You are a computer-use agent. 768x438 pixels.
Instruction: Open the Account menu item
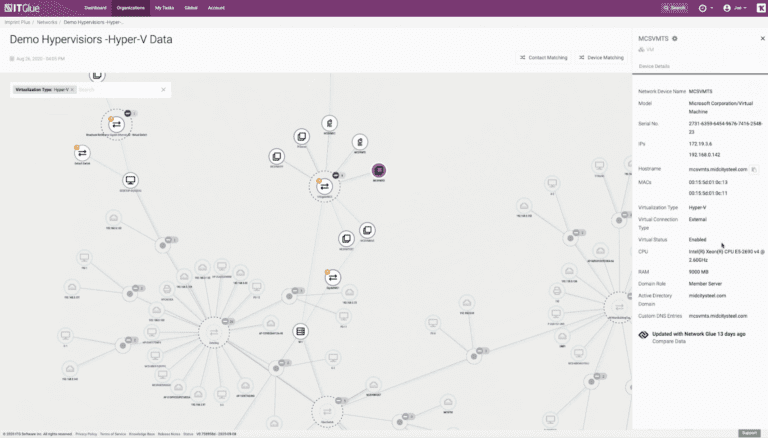(216, 8)
